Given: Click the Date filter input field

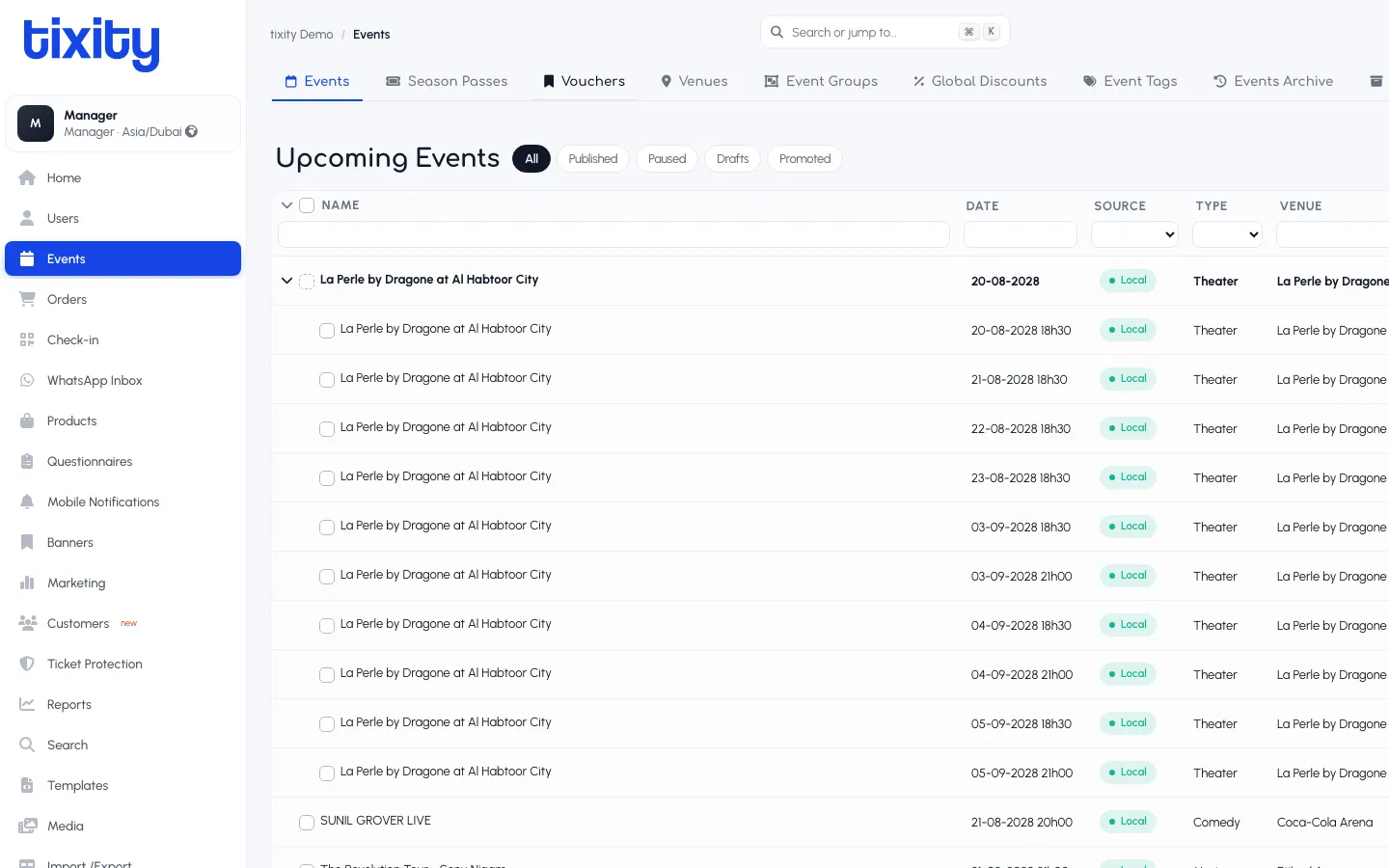Looking at the screenshot, I should point(1021,234).
